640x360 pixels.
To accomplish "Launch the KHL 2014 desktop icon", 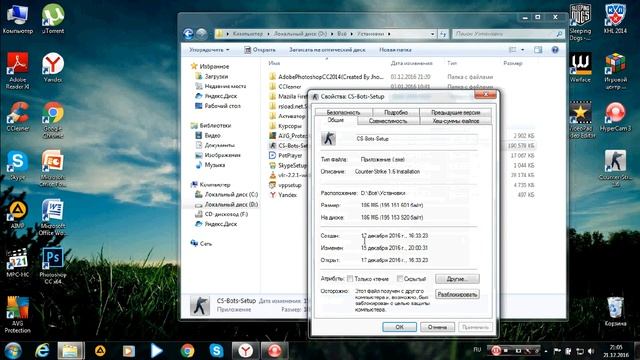I will tap(615, 18).
